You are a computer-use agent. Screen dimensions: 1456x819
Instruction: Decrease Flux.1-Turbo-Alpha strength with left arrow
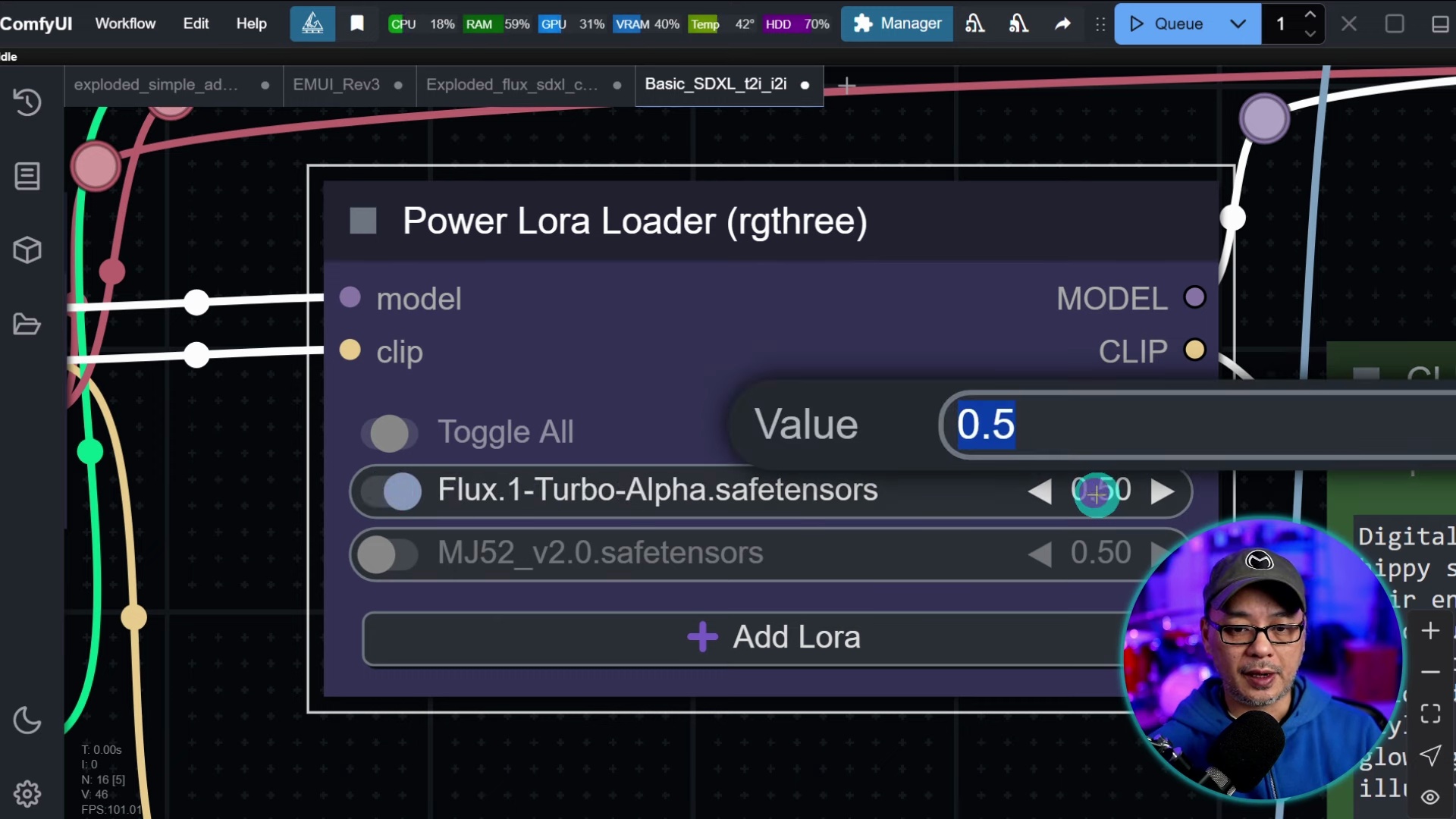pos(1040,491)
